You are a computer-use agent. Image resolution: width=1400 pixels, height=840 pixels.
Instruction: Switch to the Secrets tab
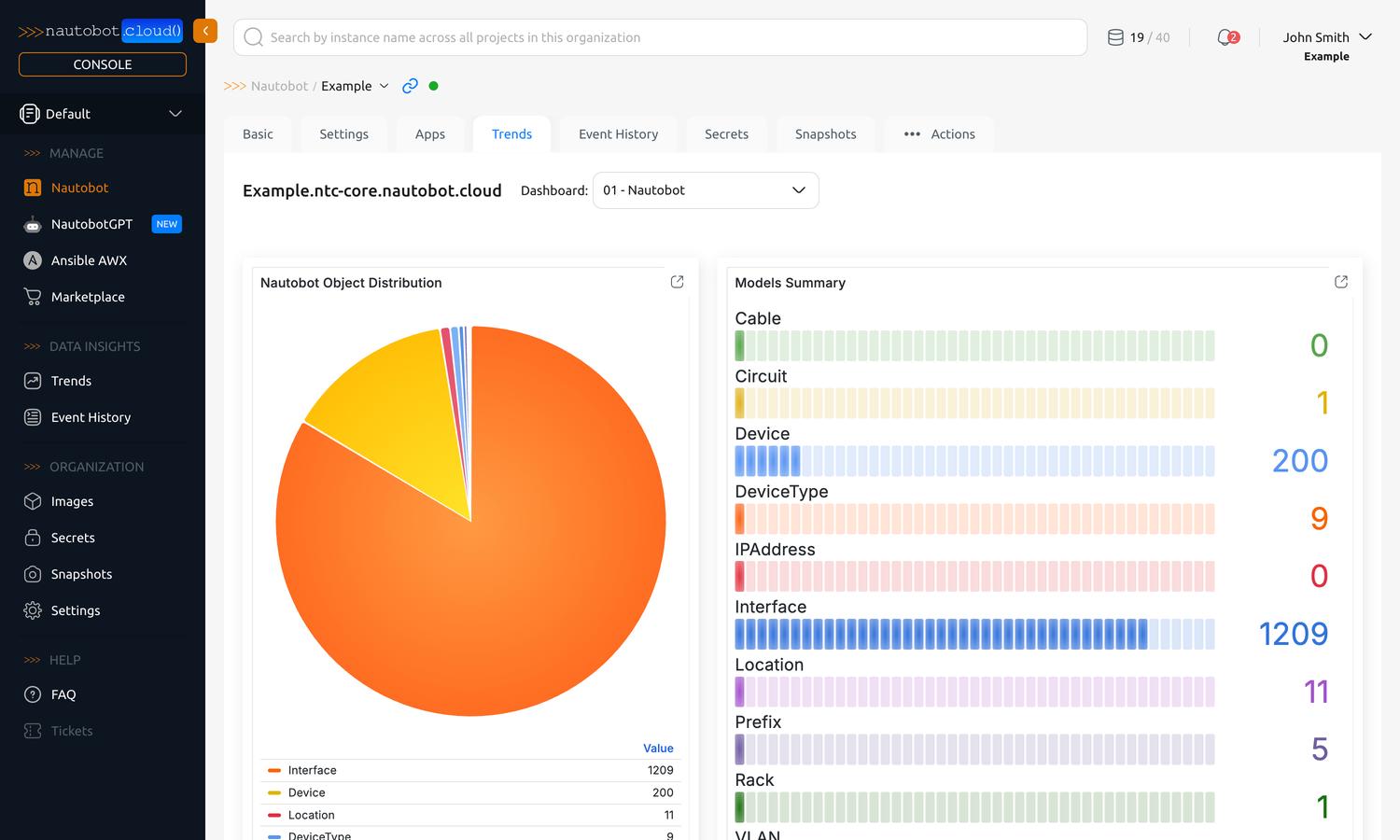(x=726, y=133)
